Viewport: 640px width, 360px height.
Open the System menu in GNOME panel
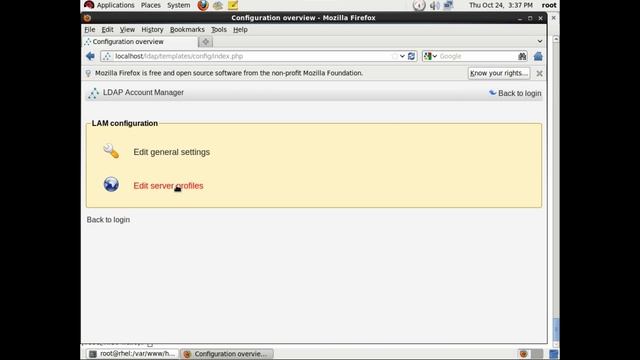tap(179, 5)
